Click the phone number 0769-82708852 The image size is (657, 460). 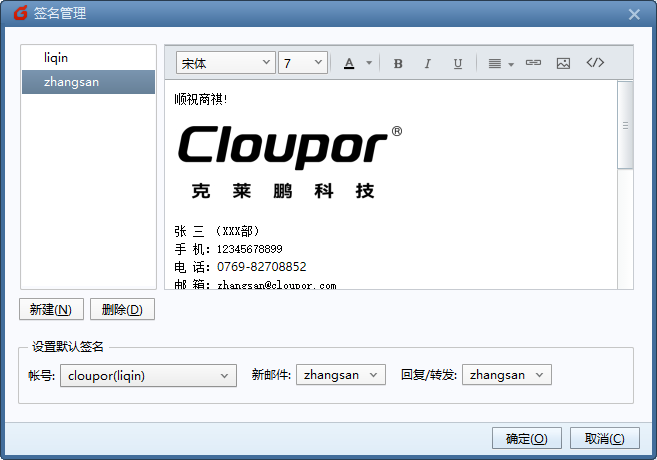[261, 266]
